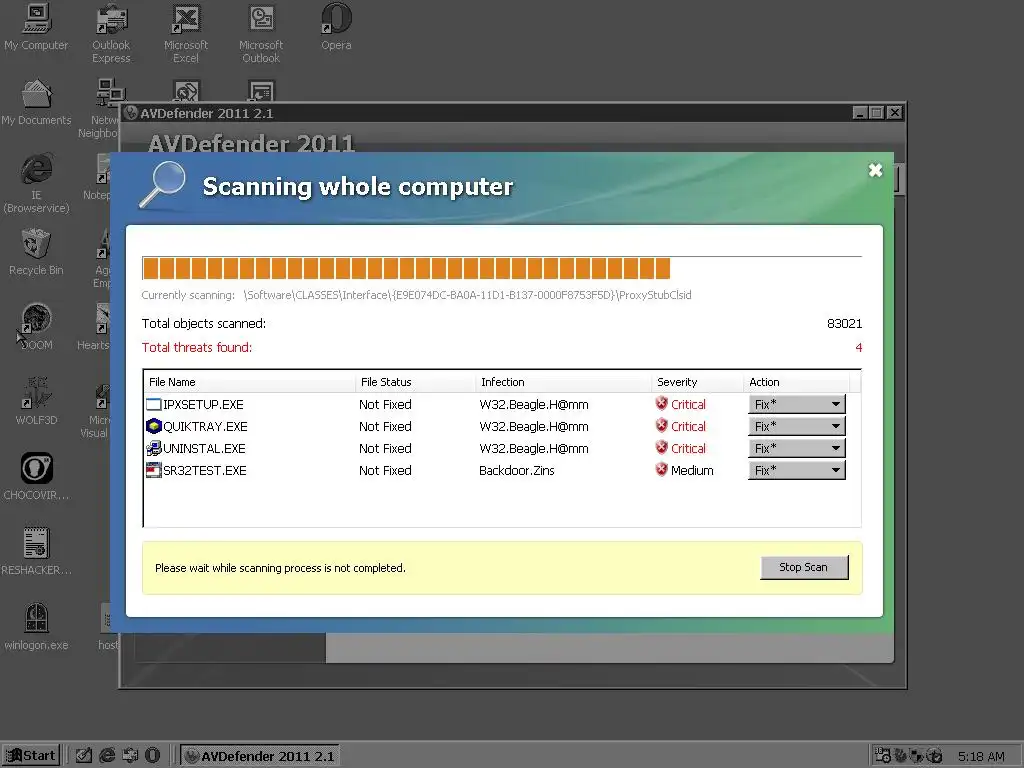Click Stop Scan button
This screenshot has height=768, width=1024.
click(804, 568)
